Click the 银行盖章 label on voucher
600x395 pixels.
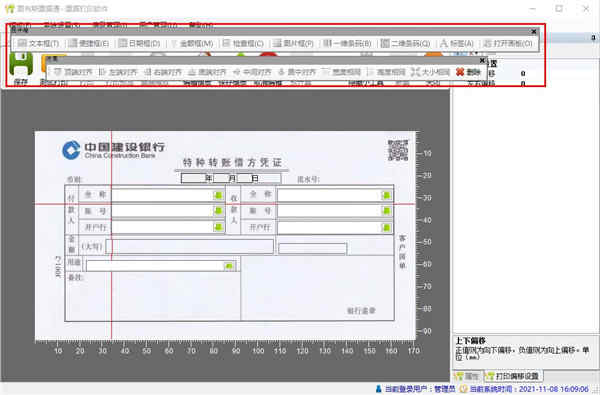click(361, 311)
